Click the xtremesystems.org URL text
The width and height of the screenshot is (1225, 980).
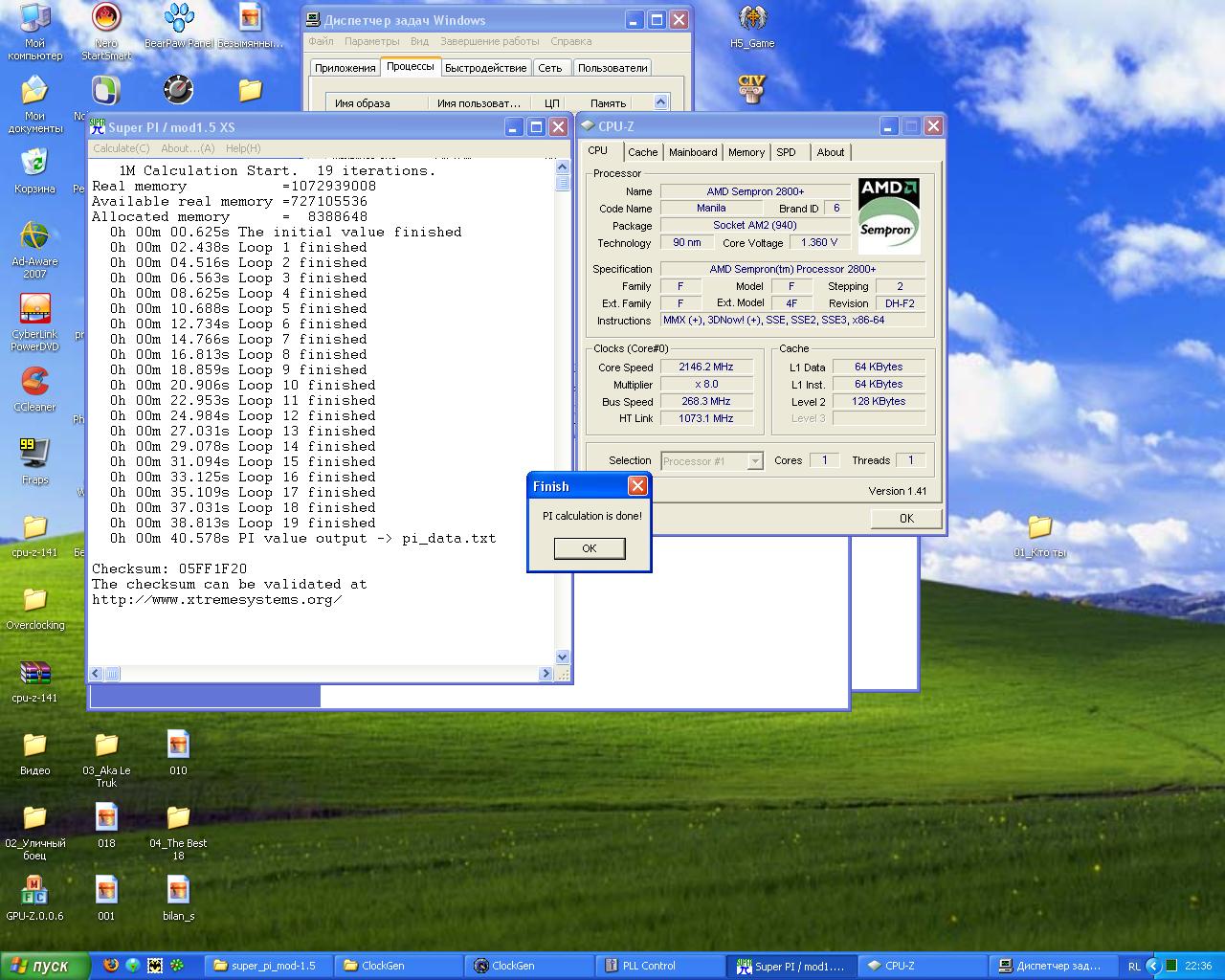(x=216, y=599)
